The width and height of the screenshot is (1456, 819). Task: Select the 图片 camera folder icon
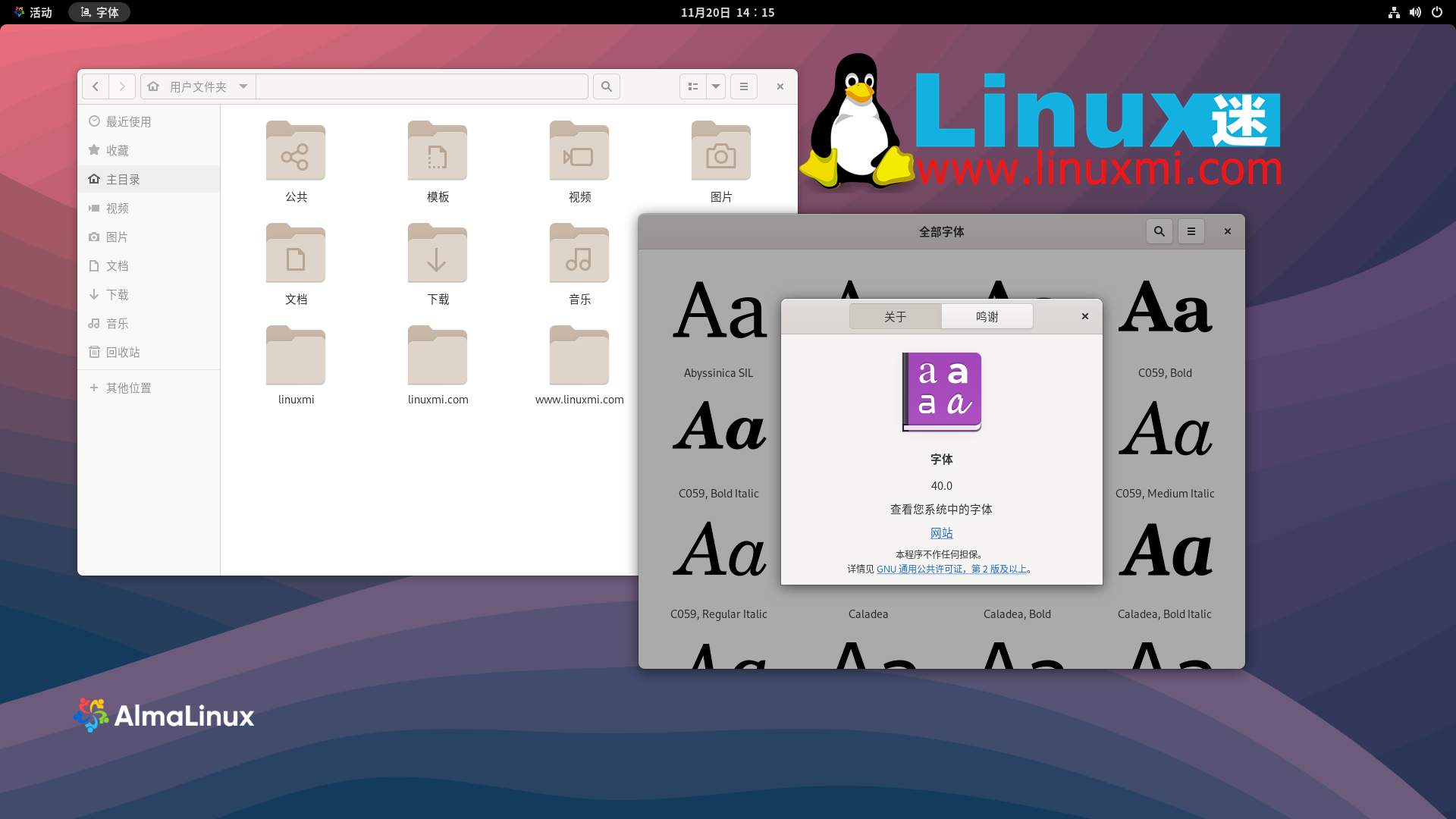coord(721,151)
